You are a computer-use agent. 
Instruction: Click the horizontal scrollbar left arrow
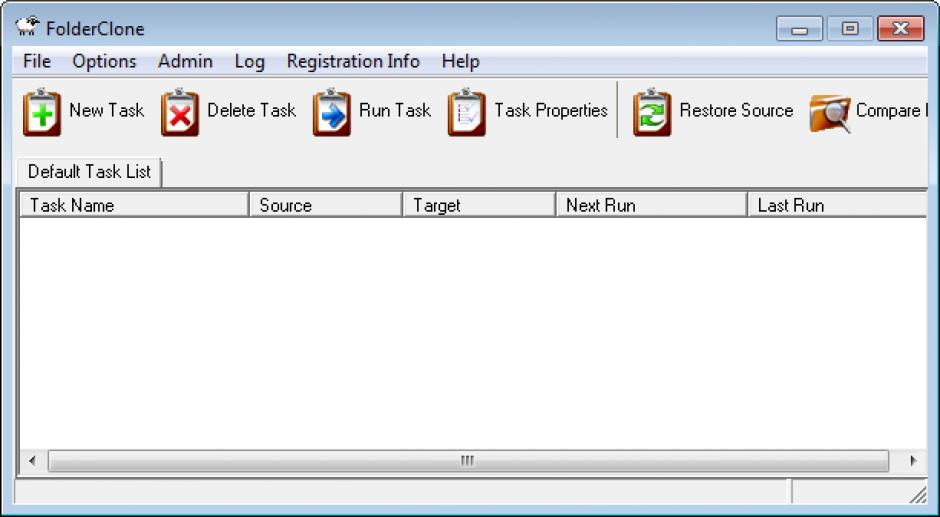click(x=32, y=461)
